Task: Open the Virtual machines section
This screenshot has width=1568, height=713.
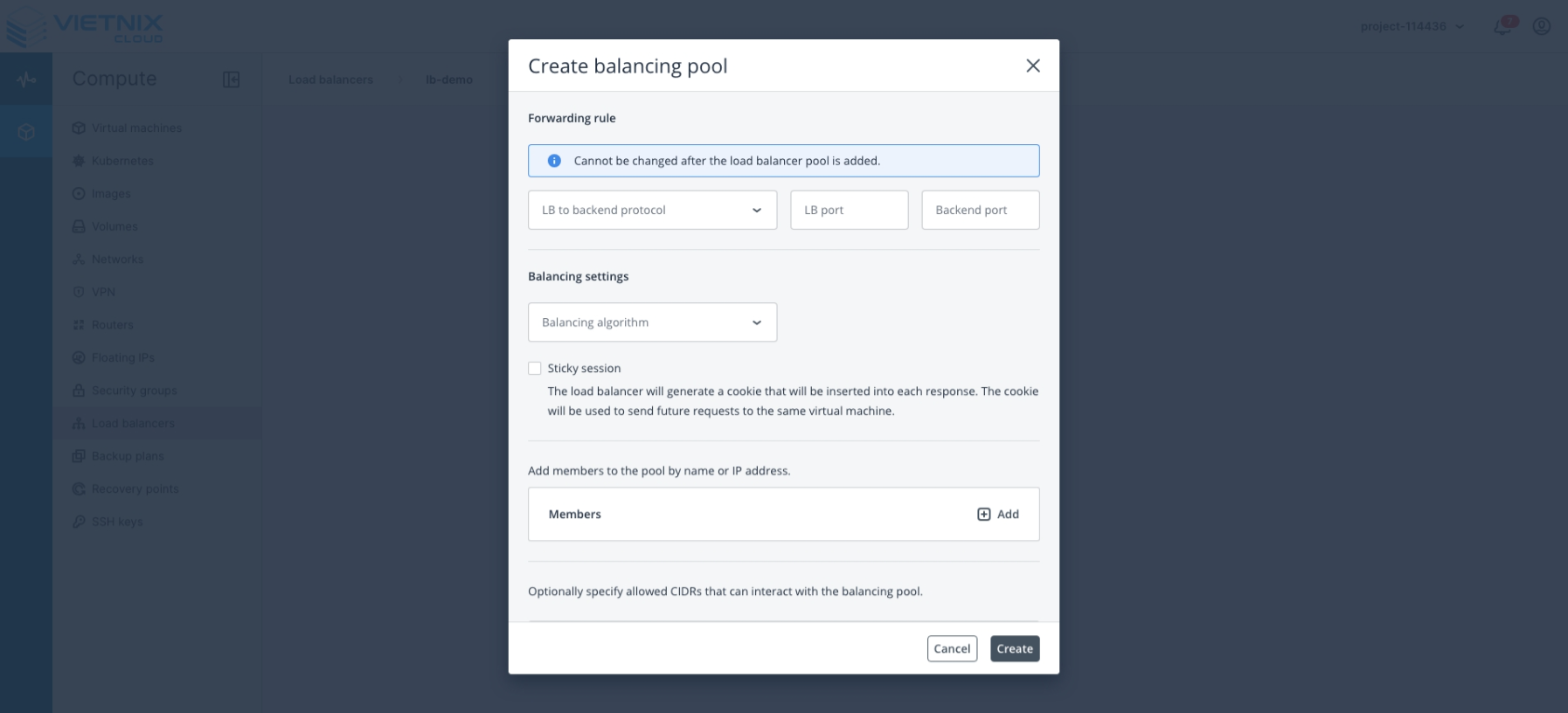Action: pyautogui.click(x=136, y=128)
